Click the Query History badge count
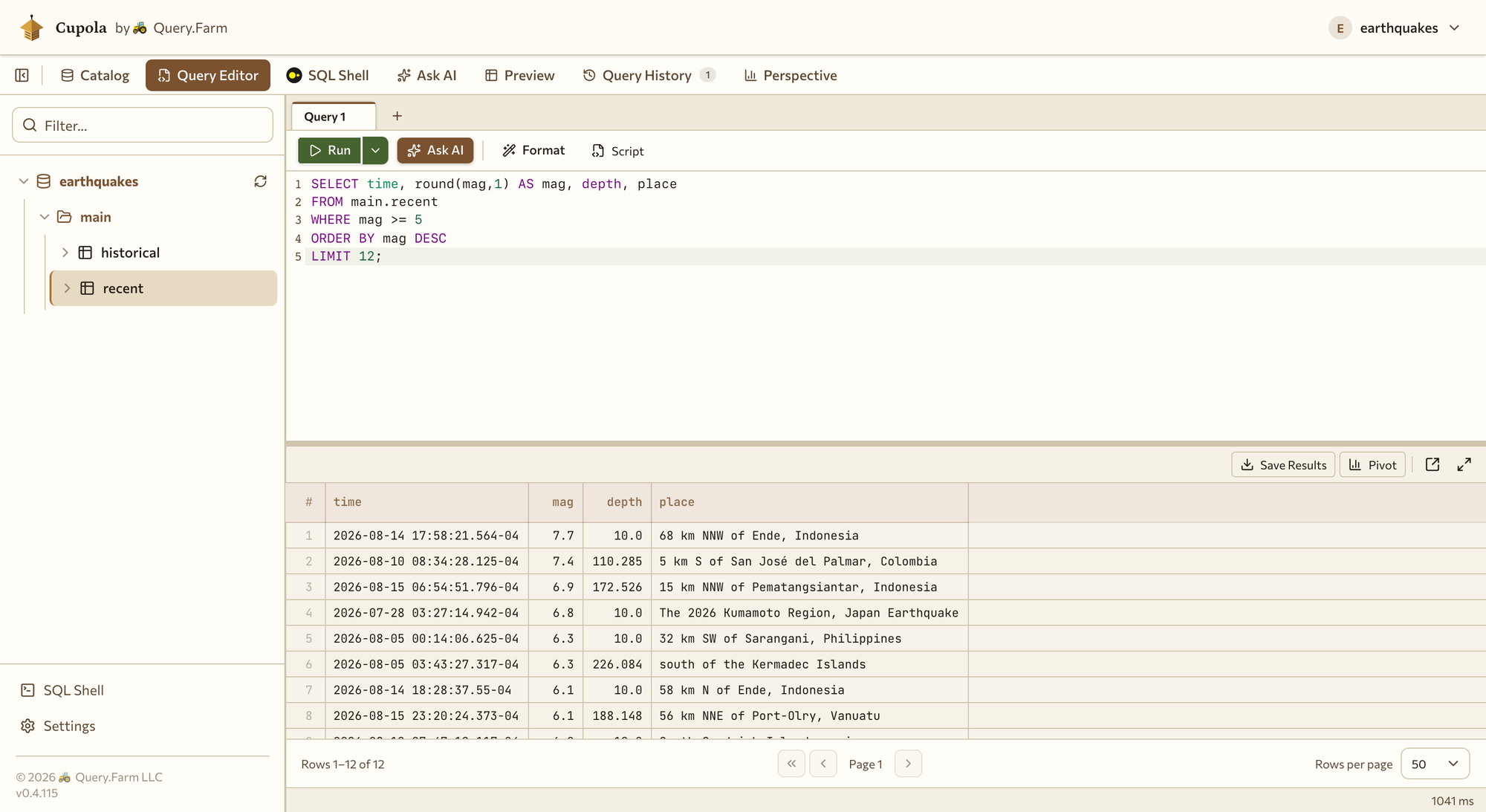 tap(707, 75)
